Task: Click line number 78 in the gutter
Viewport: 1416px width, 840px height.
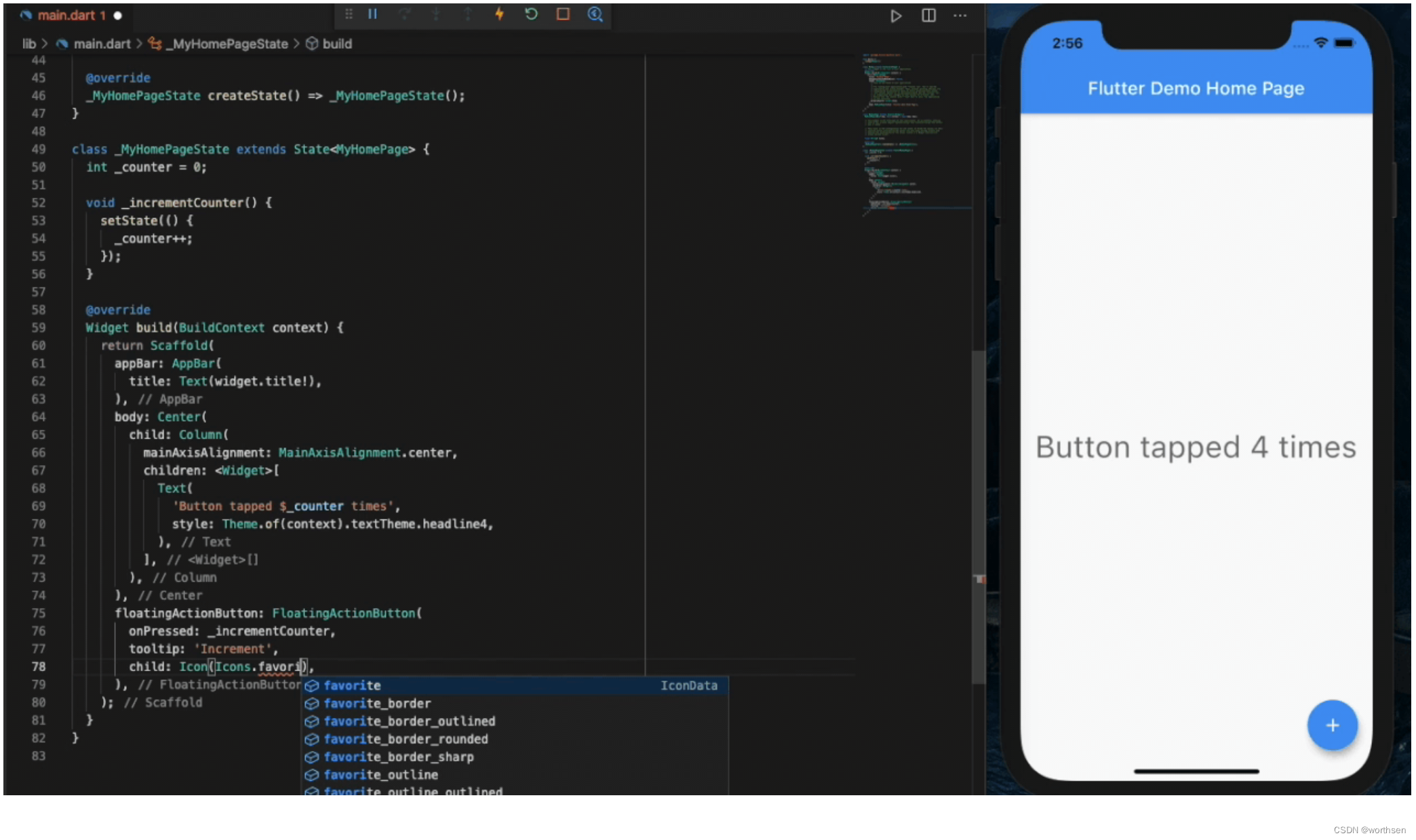Action: coord(39,666)
